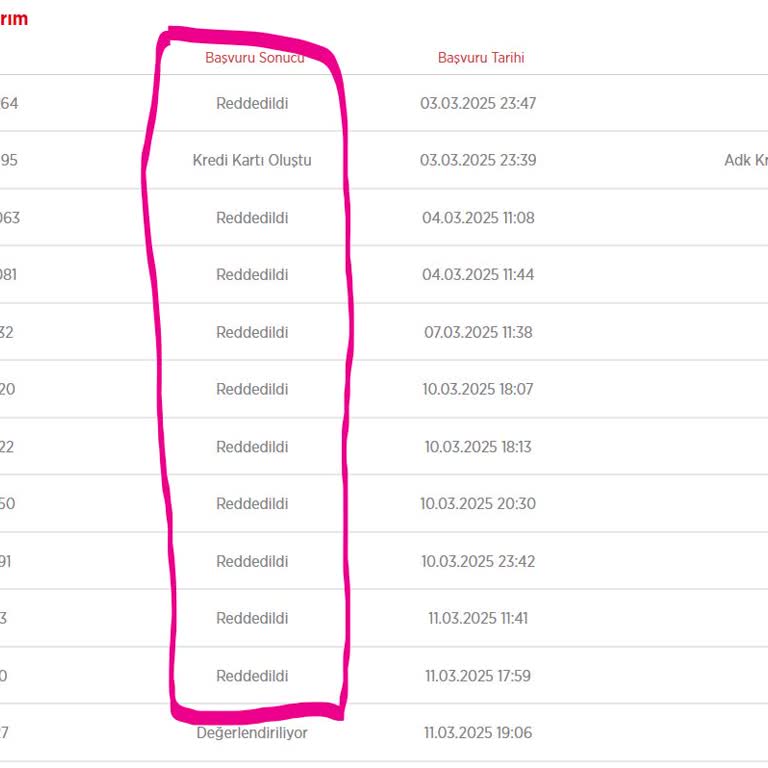Select the date 03.03.2025 23:39
Image resolution: width=768 pixels, height=768 pixels.
(478, 160)
